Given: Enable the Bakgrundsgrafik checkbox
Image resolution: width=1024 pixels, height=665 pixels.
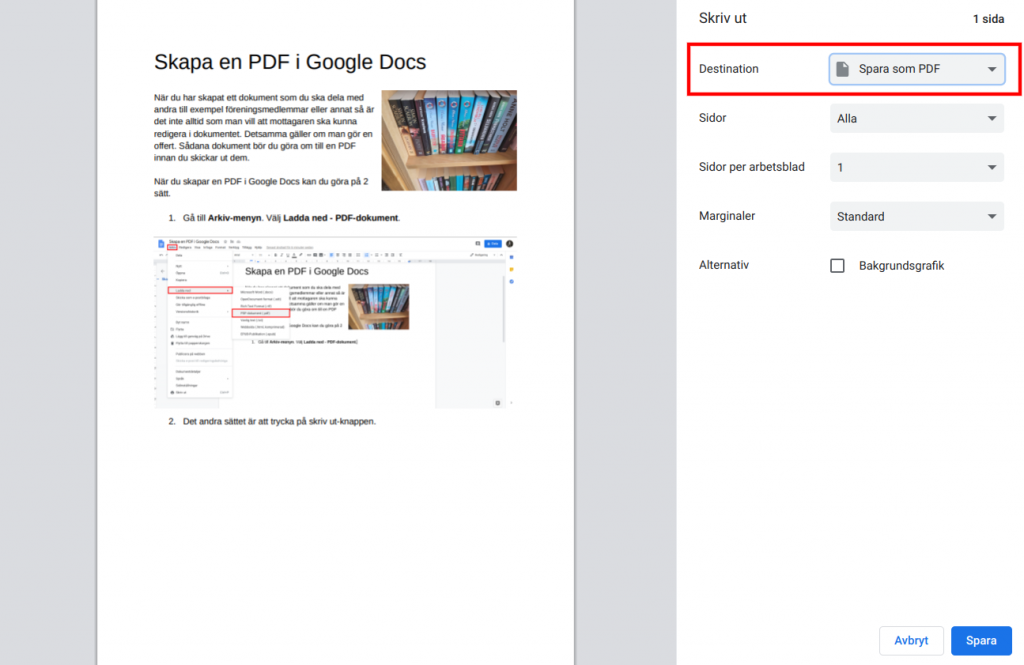Looking at the screenshot, I should pos(837,266).
